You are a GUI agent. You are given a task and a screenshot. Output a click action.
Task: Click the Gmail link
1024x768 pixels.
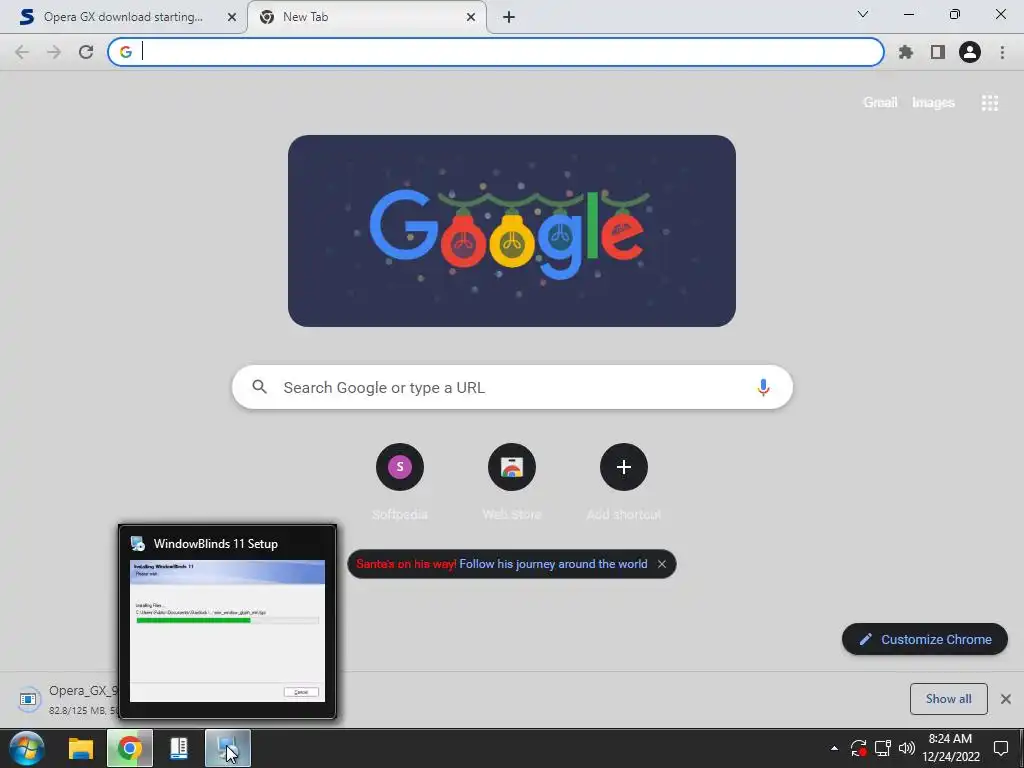point(880,103)
